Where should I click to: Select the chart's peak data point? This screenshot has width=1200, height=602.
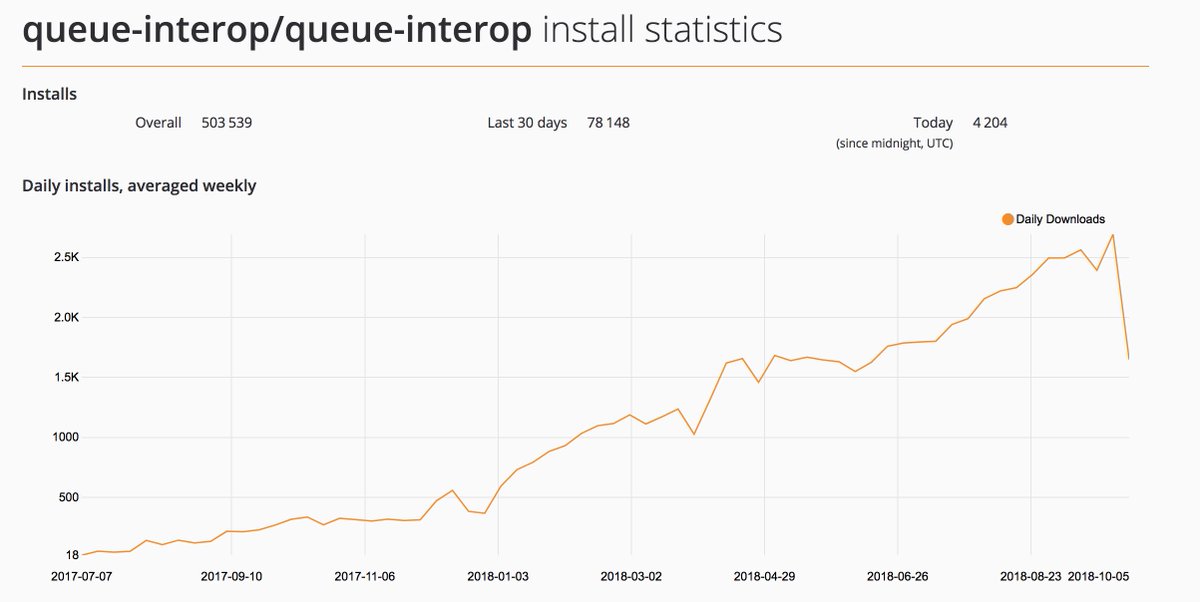click(x=1113, y=236)
